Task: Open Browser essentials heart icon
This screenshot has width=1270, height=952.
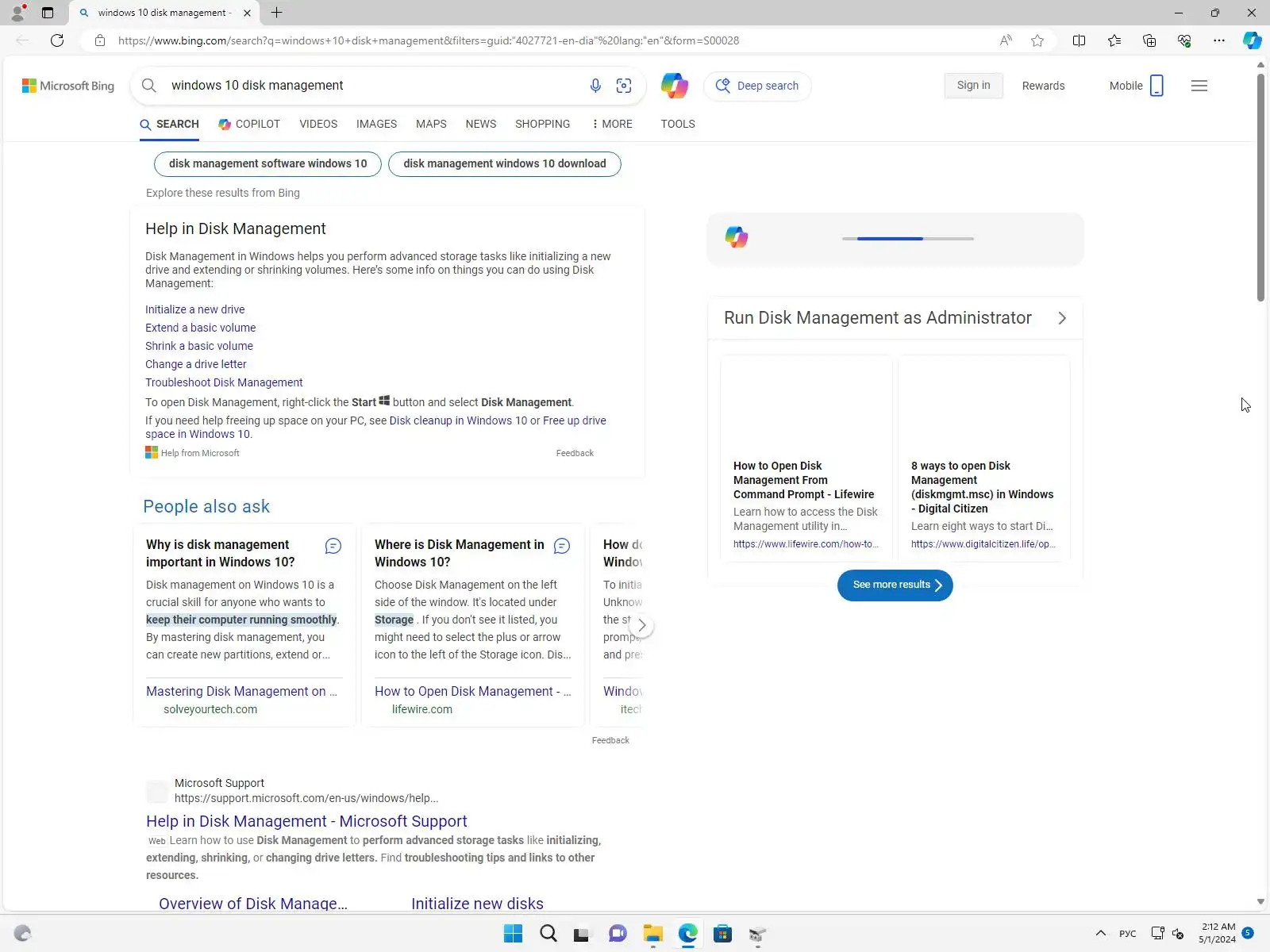Action: [1184, 40]
